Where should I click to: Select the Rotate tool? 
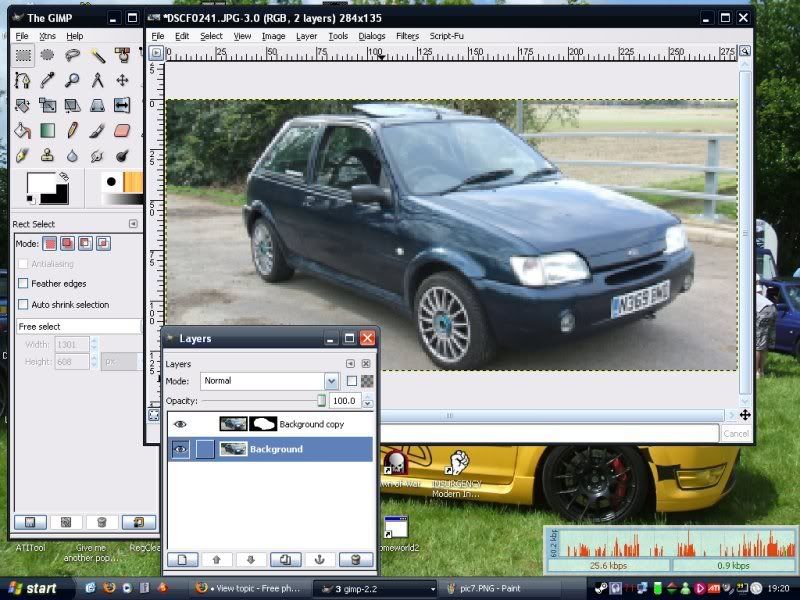pos(23,105)
